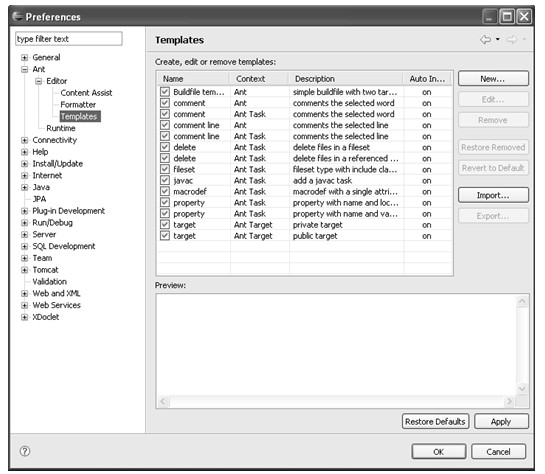Select Content Assist preference page

pyautogui.click(x=86, y=93)
